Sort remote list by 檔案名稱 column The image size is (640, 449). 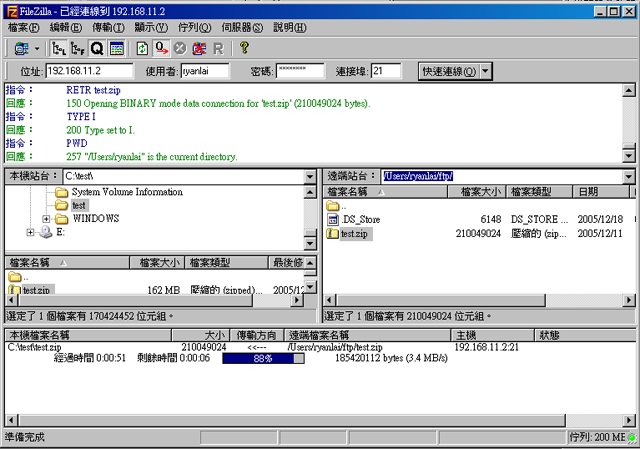385,192
